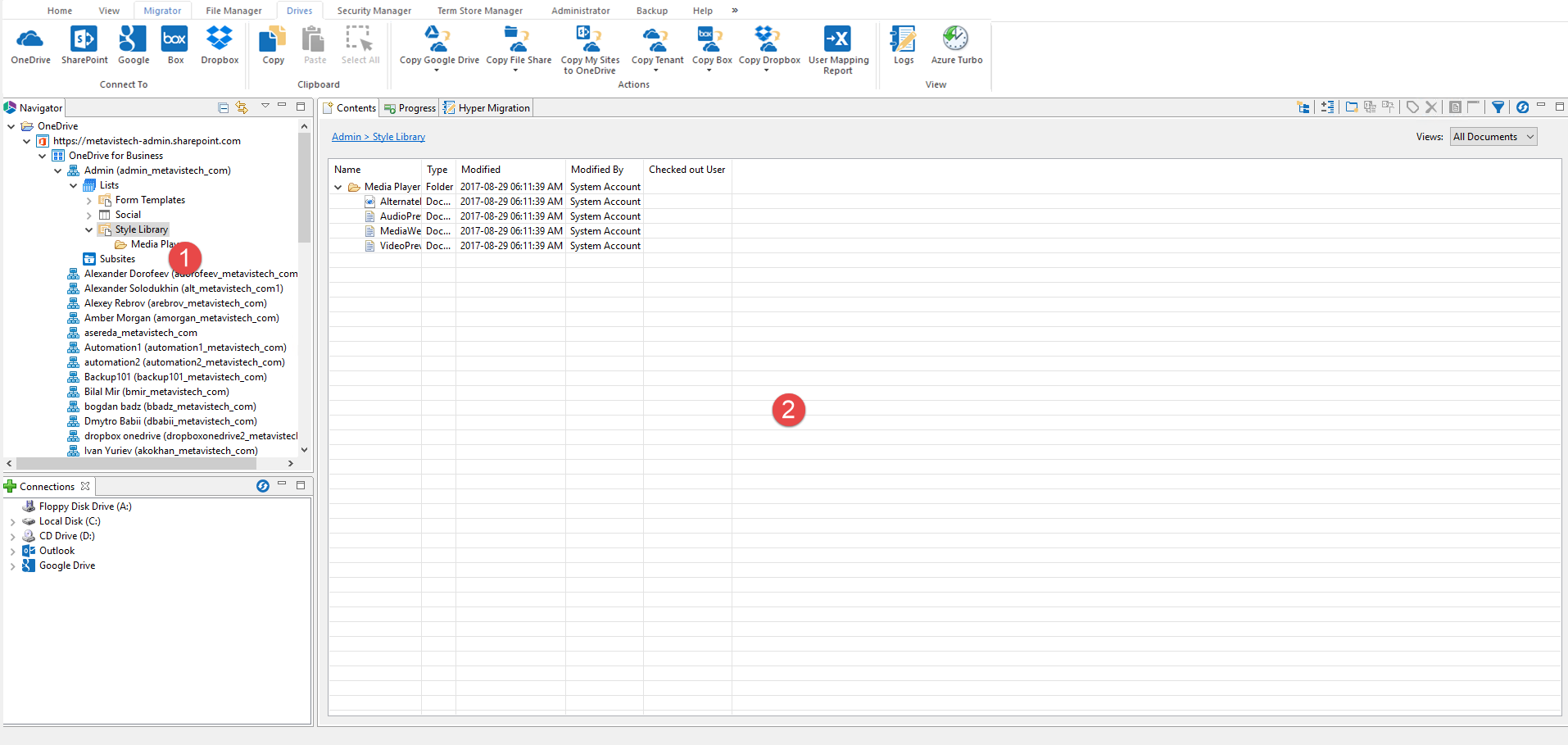Launch the User Mapping Report
1568x745 pixels.
tap(837, 49)
